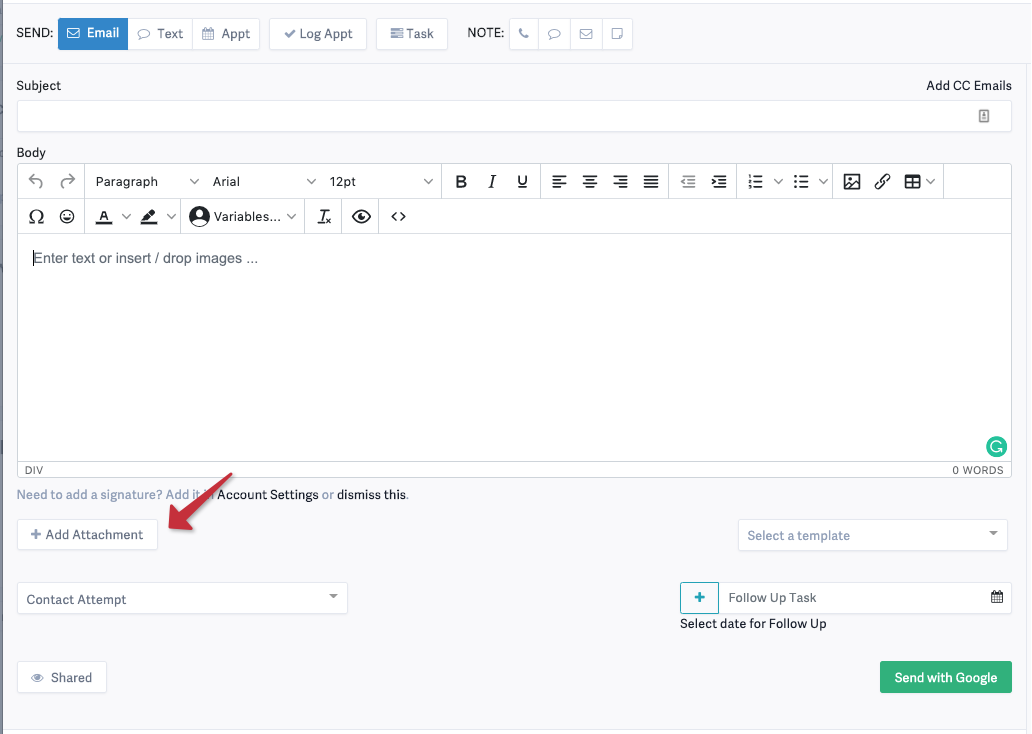Viewport: 1032px width, 734px height.
Task: Expand the Contact Attempt dropdown
Action: (182, 598)
